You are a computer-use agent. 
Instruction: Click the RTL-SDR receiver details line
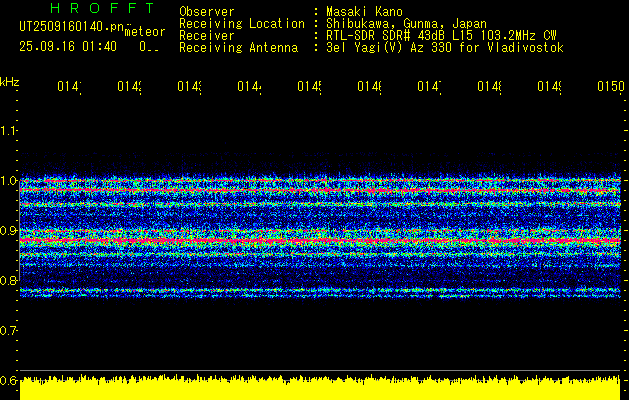click(441, 36)
